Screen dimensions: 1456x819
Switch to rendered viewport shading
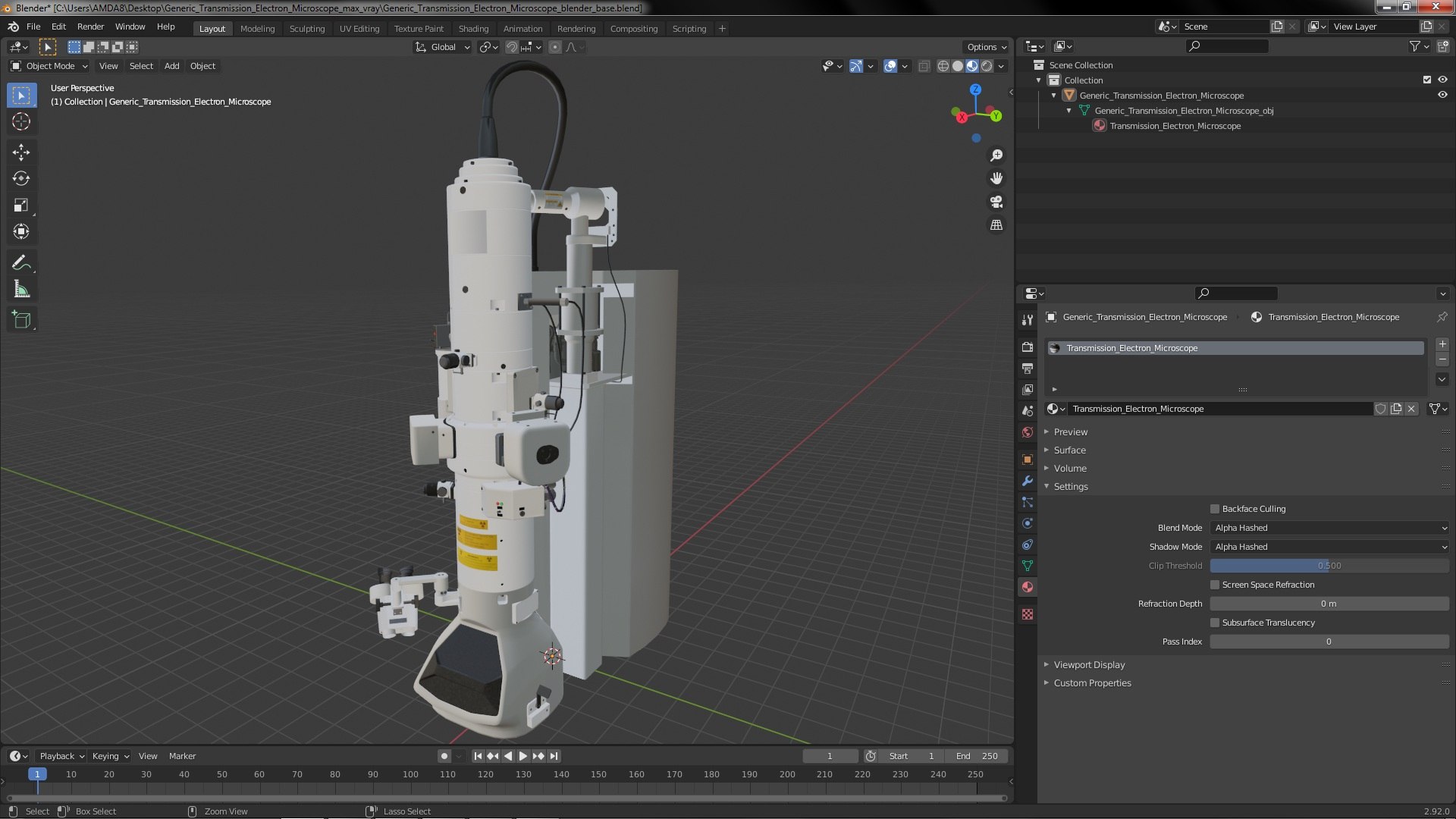click(x=987, y=66)
